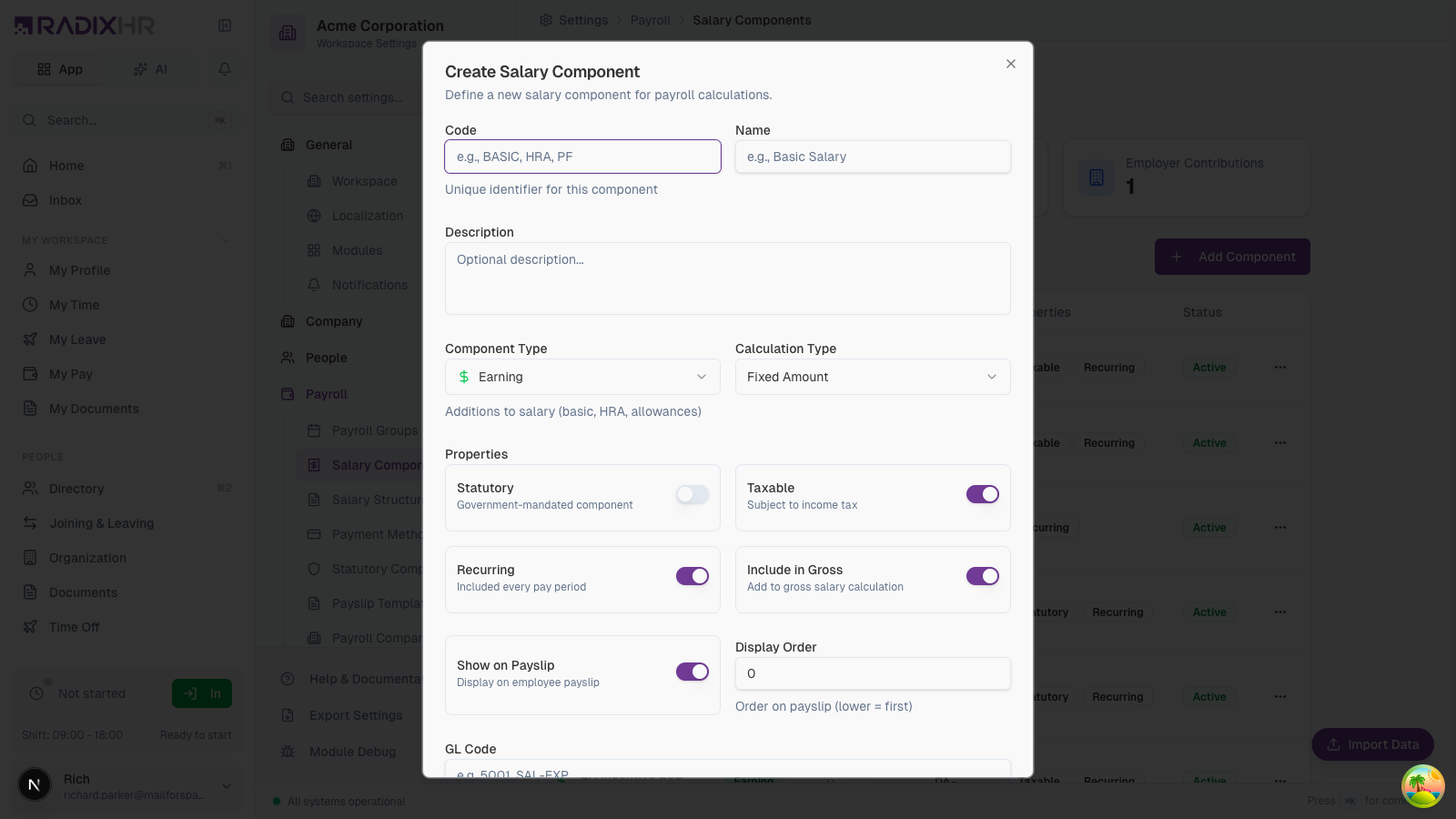Open notifications bell icon
1456x819 pixels.
coord(225,69)
